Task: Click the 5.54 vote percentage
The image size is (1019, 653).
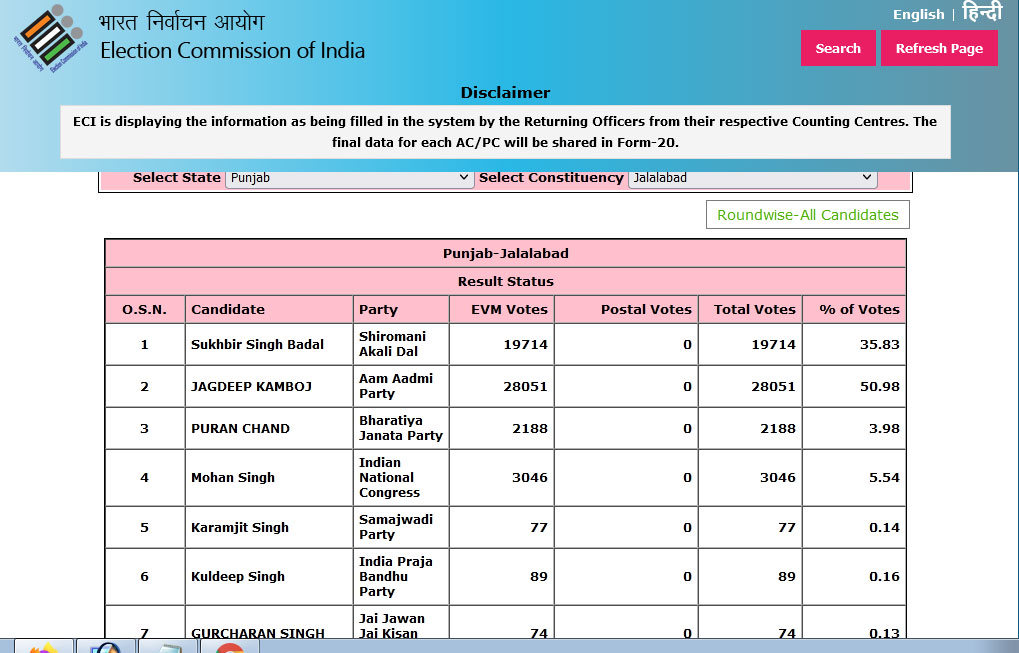Action: 884,478
